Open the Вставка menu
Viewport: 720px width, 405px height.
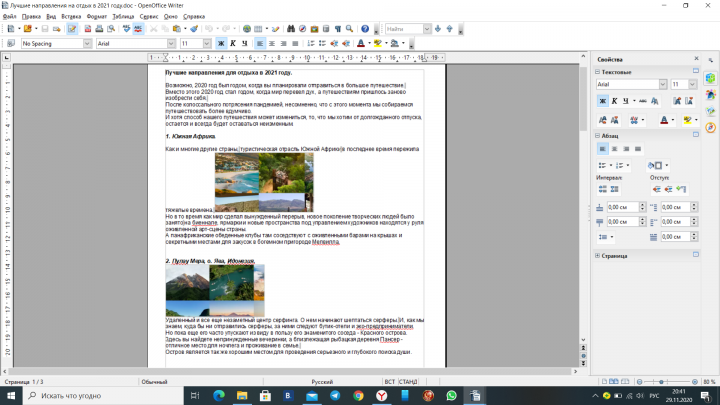point(71,17)
